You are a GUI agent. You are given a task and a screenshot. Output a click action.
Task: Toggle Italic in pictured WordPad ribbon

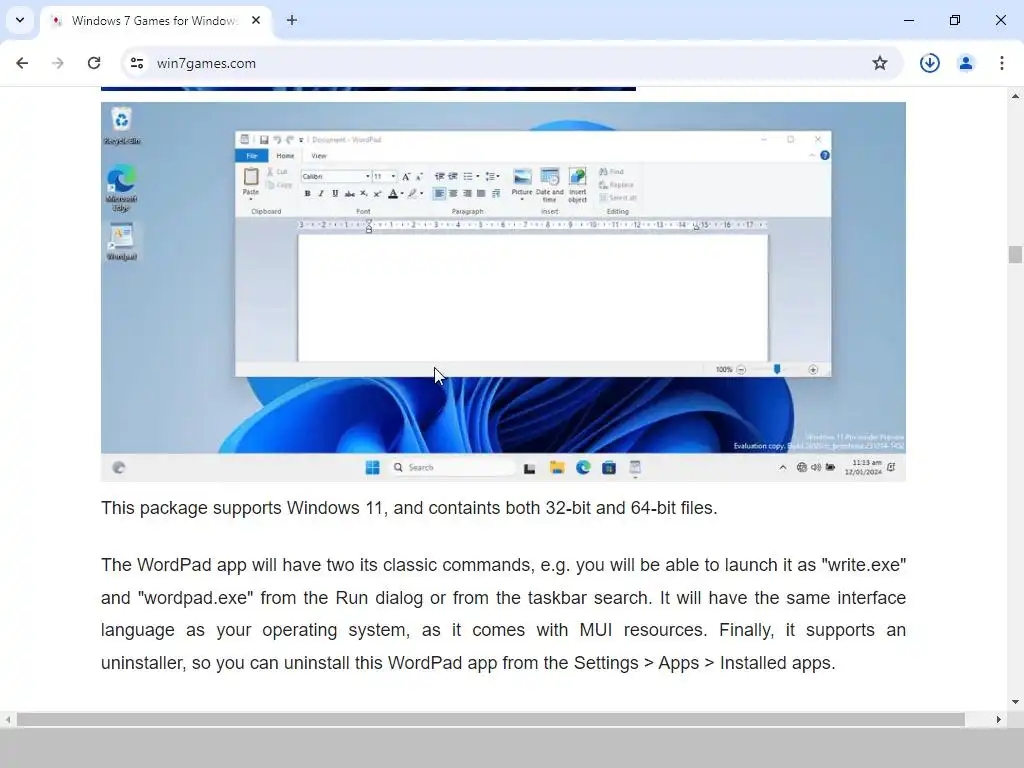pyautogui.click(x=321, y=193)
